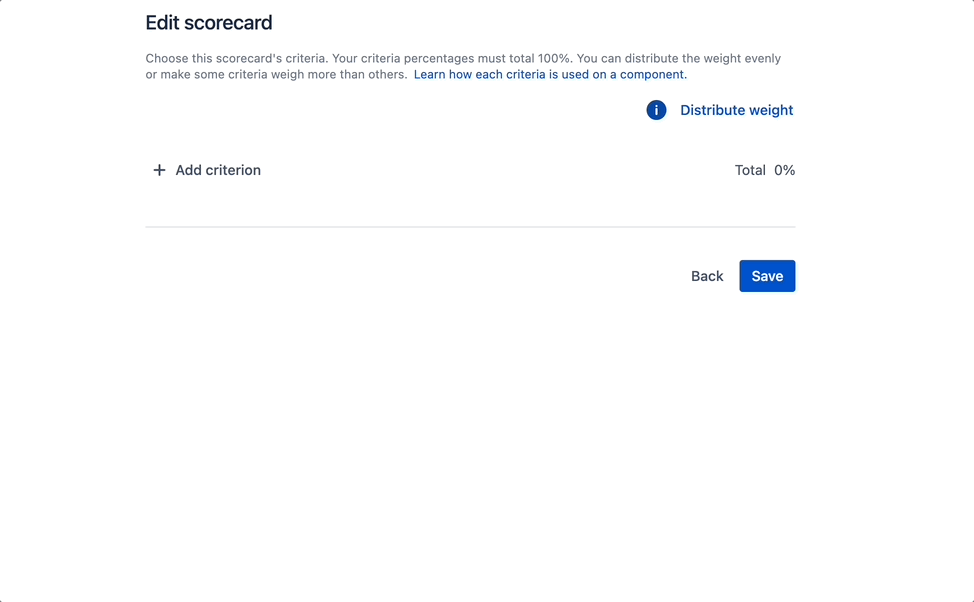Click the horizontal divider above Save
This screenshot has width=974, height=602.
coord(470,227)
